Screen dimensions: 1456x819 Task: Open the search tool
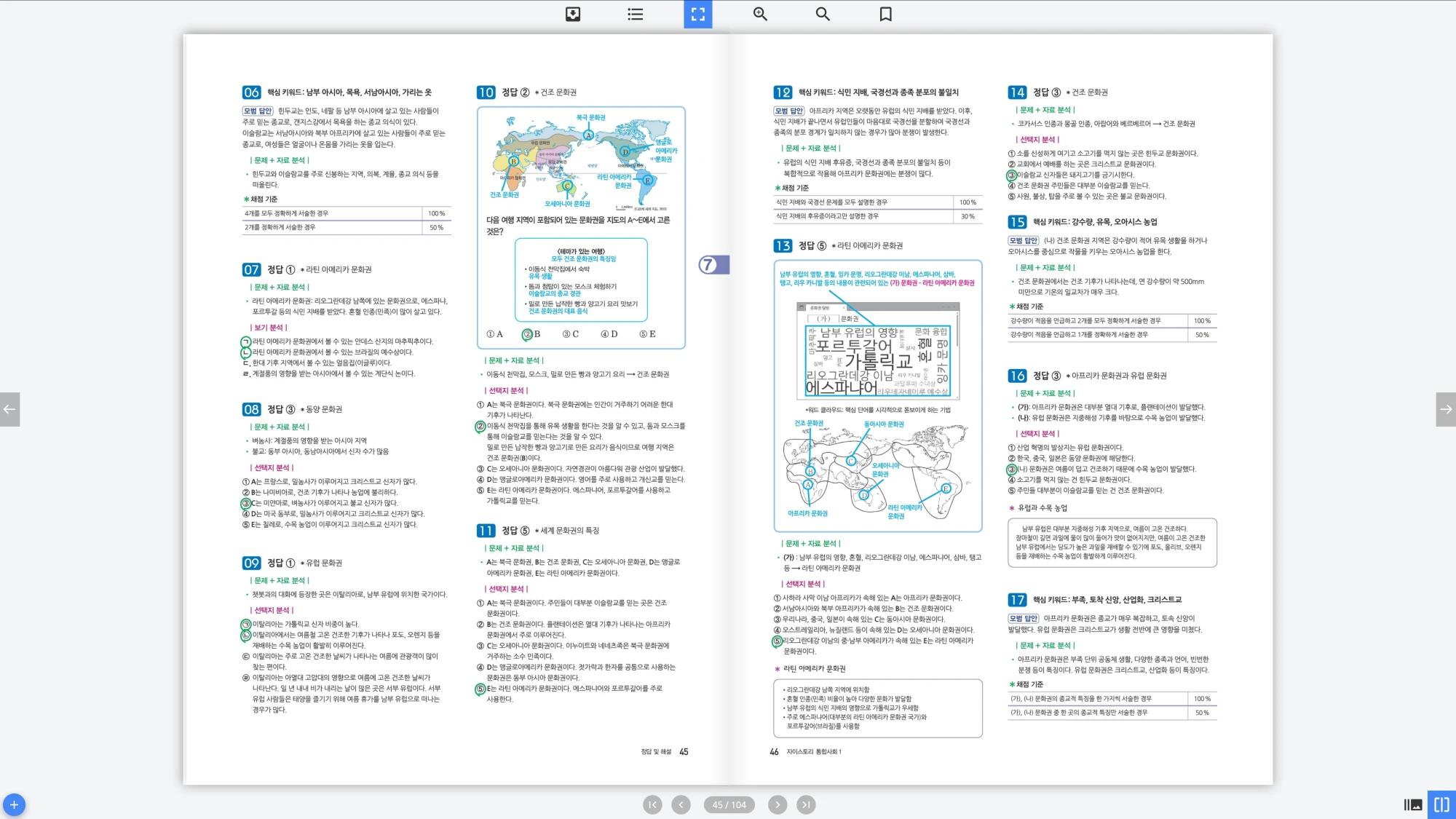823,14
